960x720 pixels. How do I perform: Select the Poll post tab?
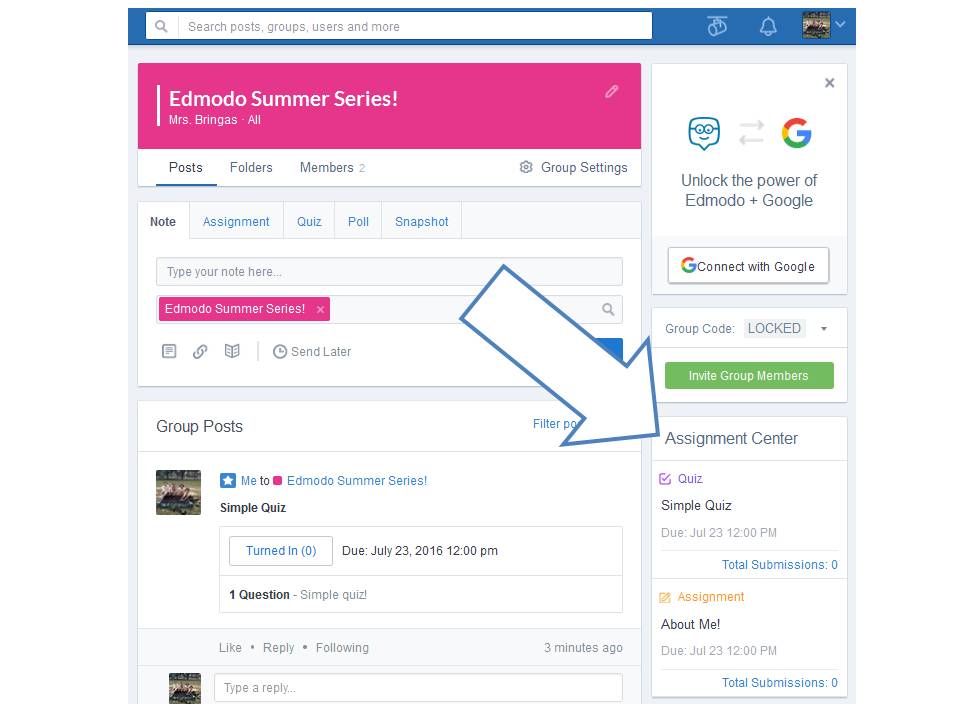pyautogui.click(x=358, y=222)
